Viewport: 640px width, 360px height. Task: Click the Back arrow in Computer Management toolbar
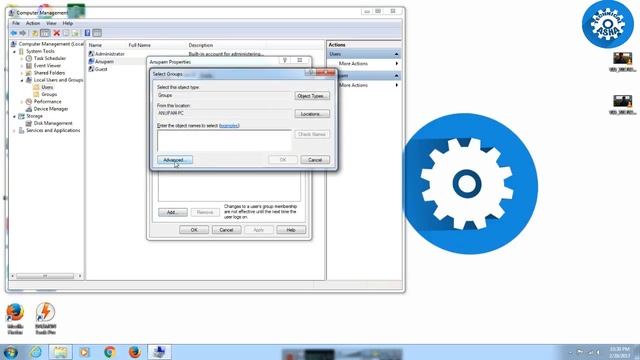tap(14, 33)
